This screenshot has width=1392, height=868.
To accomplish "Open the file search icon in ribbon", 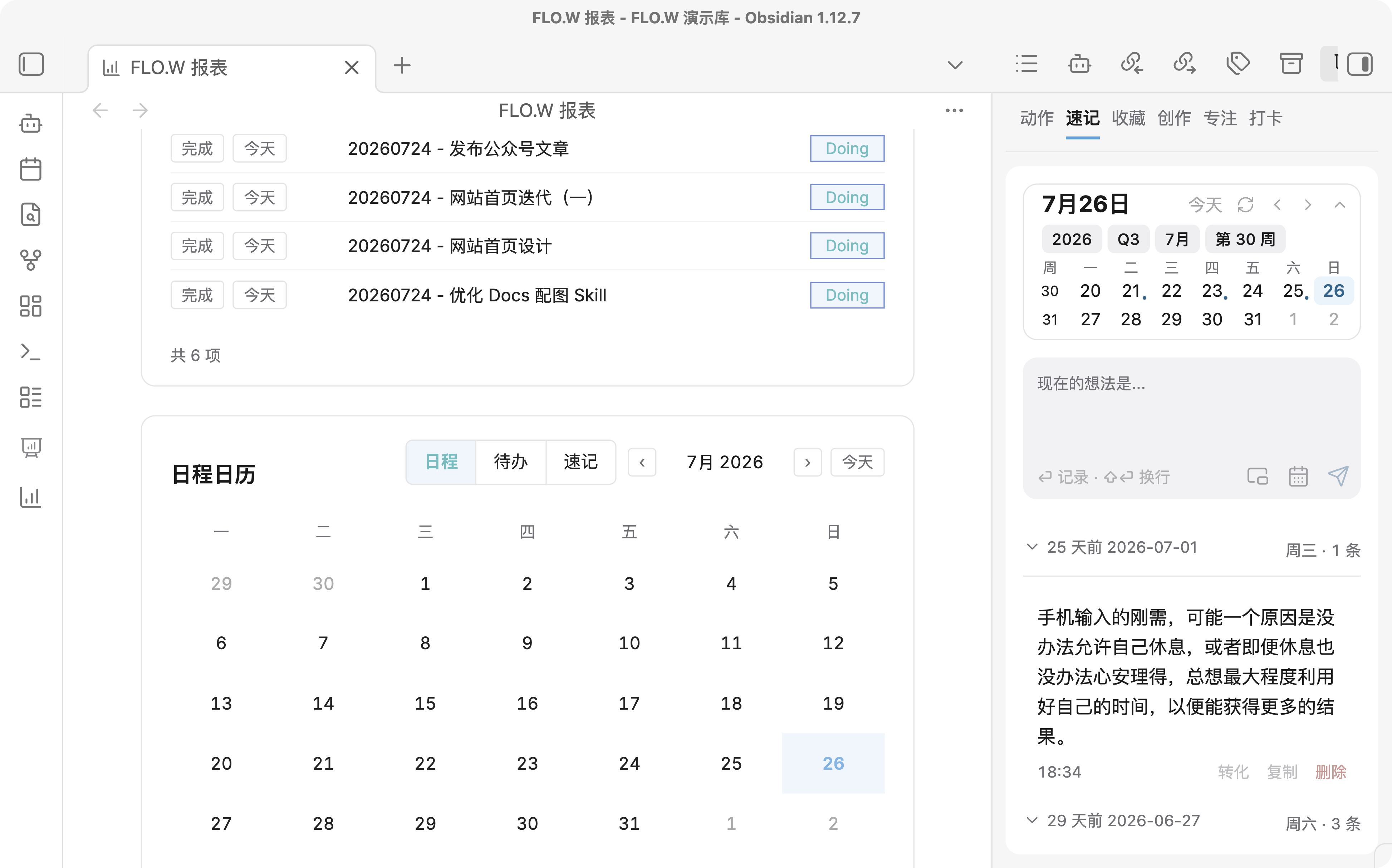I will point(31,215).
